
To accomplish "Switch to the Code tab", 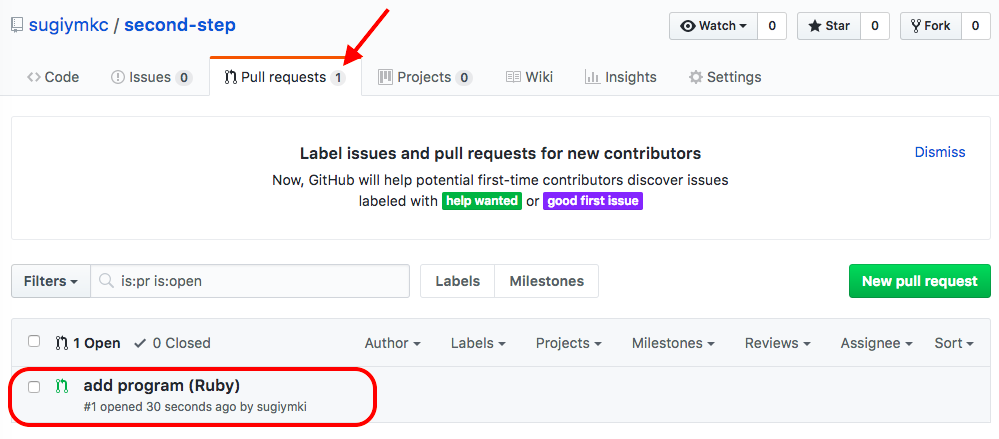I will (x=53, y=77).
